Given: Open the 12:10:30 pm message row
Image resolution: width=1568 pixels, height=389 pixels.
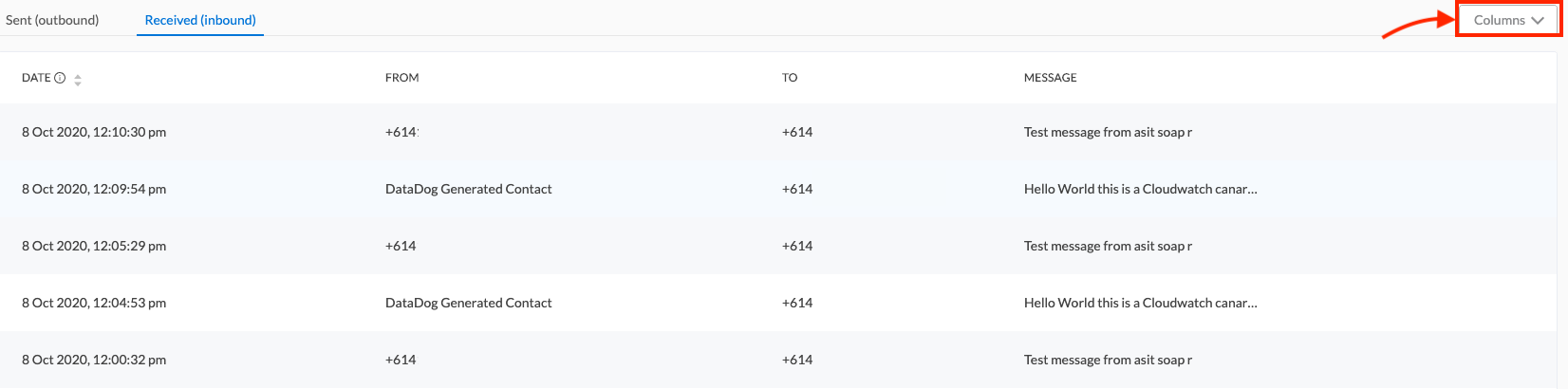Looking at the screenshot, I should [778, 132].
